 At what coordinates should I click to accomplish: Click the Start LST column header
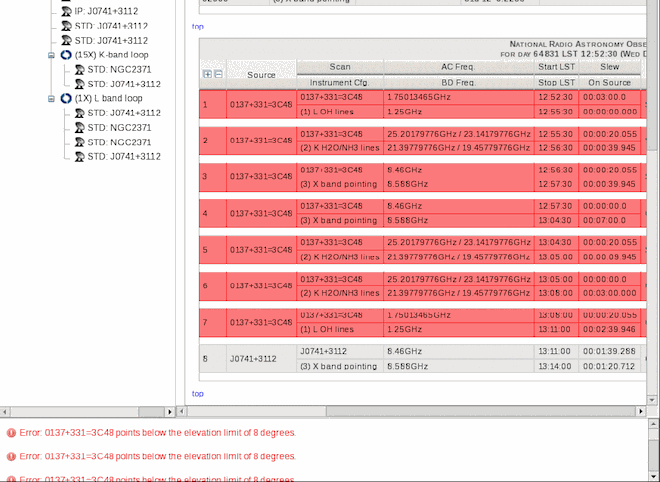click(555, 66)
